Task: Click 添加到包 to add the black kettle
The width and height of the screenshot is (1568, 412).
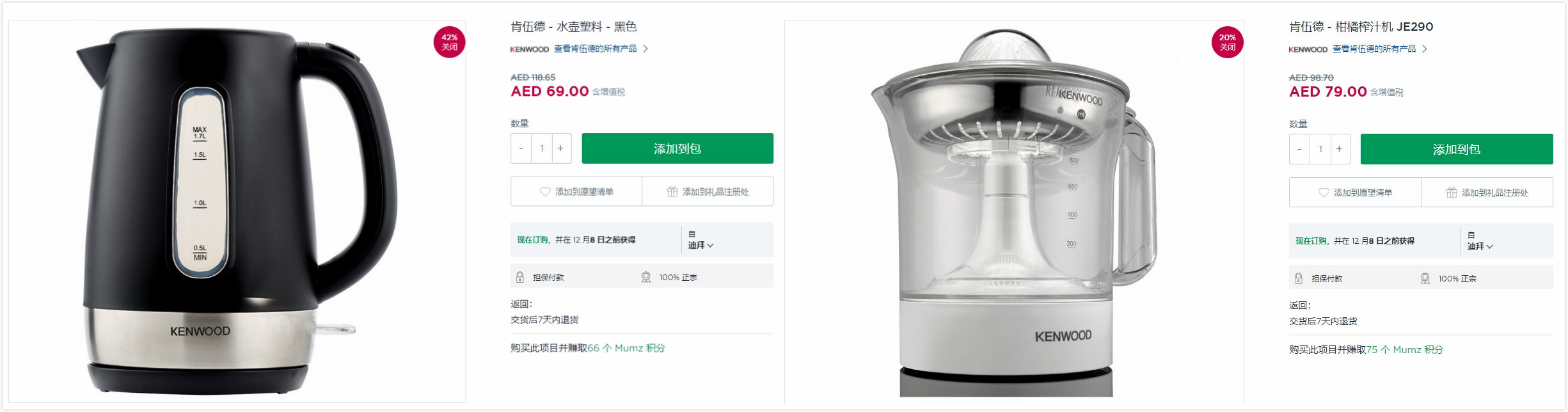Action: point(677,148)
